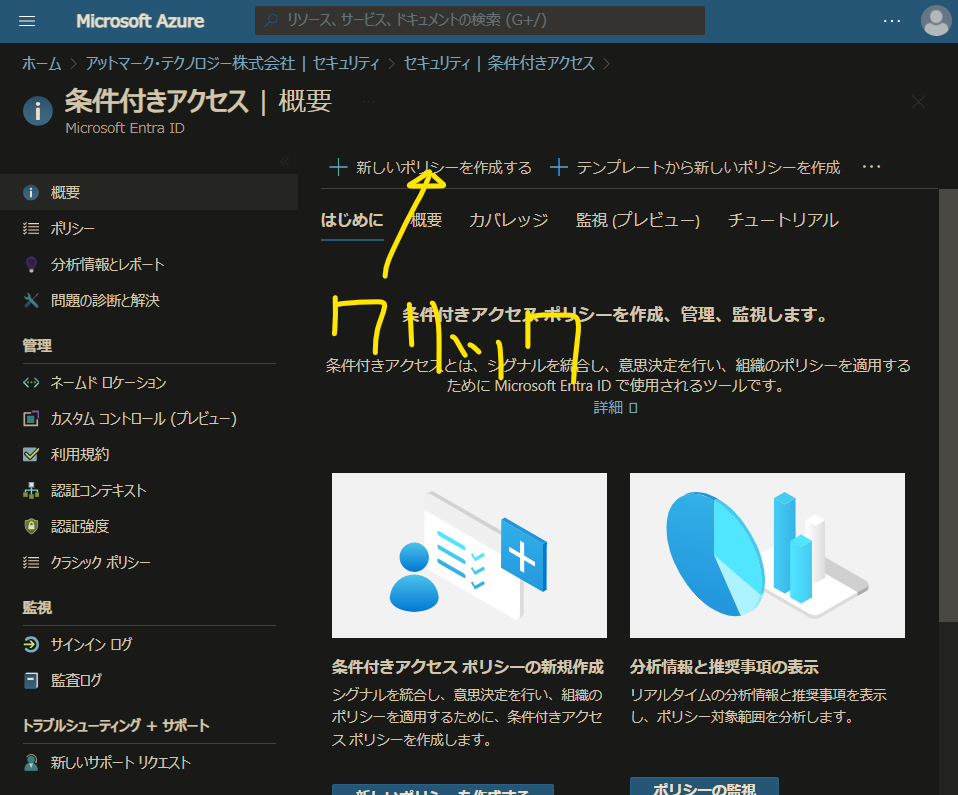Click the pie chart analytics thumbnail

(767, 555)
